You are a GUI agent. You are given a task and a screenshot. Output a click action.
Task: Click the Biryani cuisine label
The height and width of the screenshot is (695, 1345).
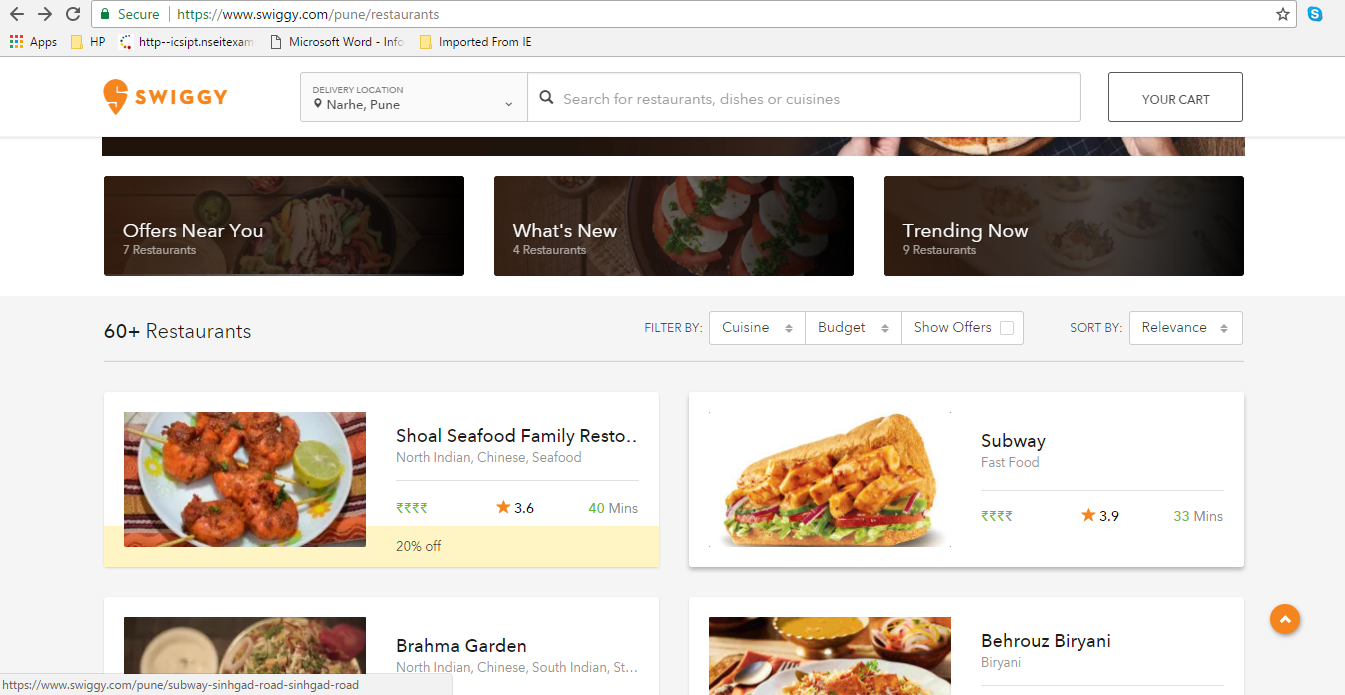click(1001, 662)
